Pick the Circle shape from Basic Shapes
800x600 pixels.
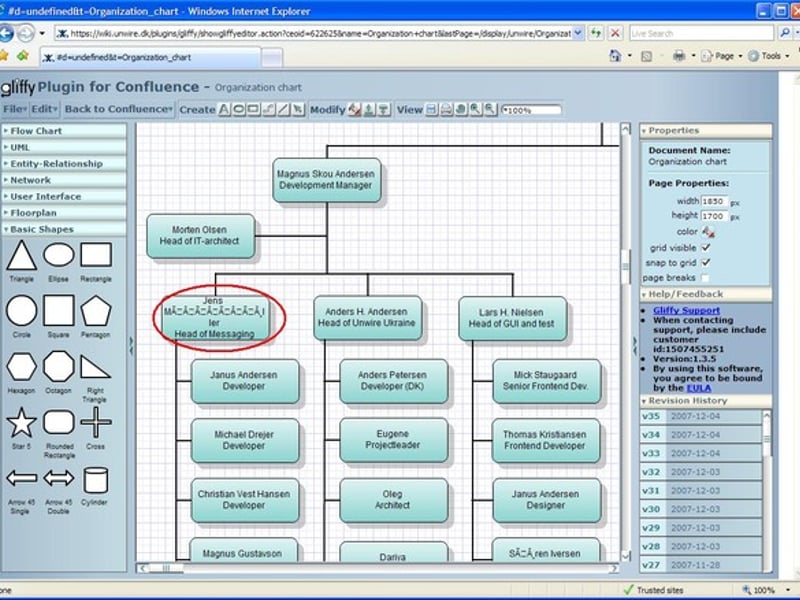[x=21, y=310]
